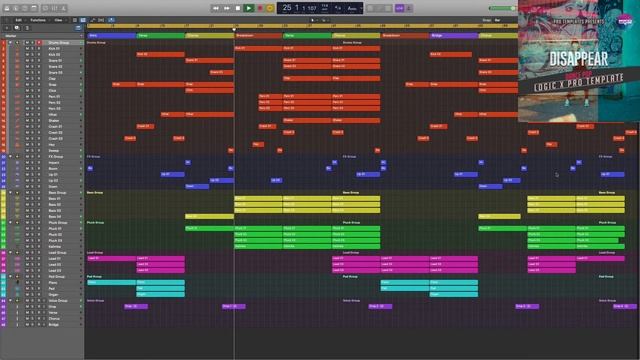Mute the Piano track
The height and width of the screenshot is (360, 640).
(27, 282)
